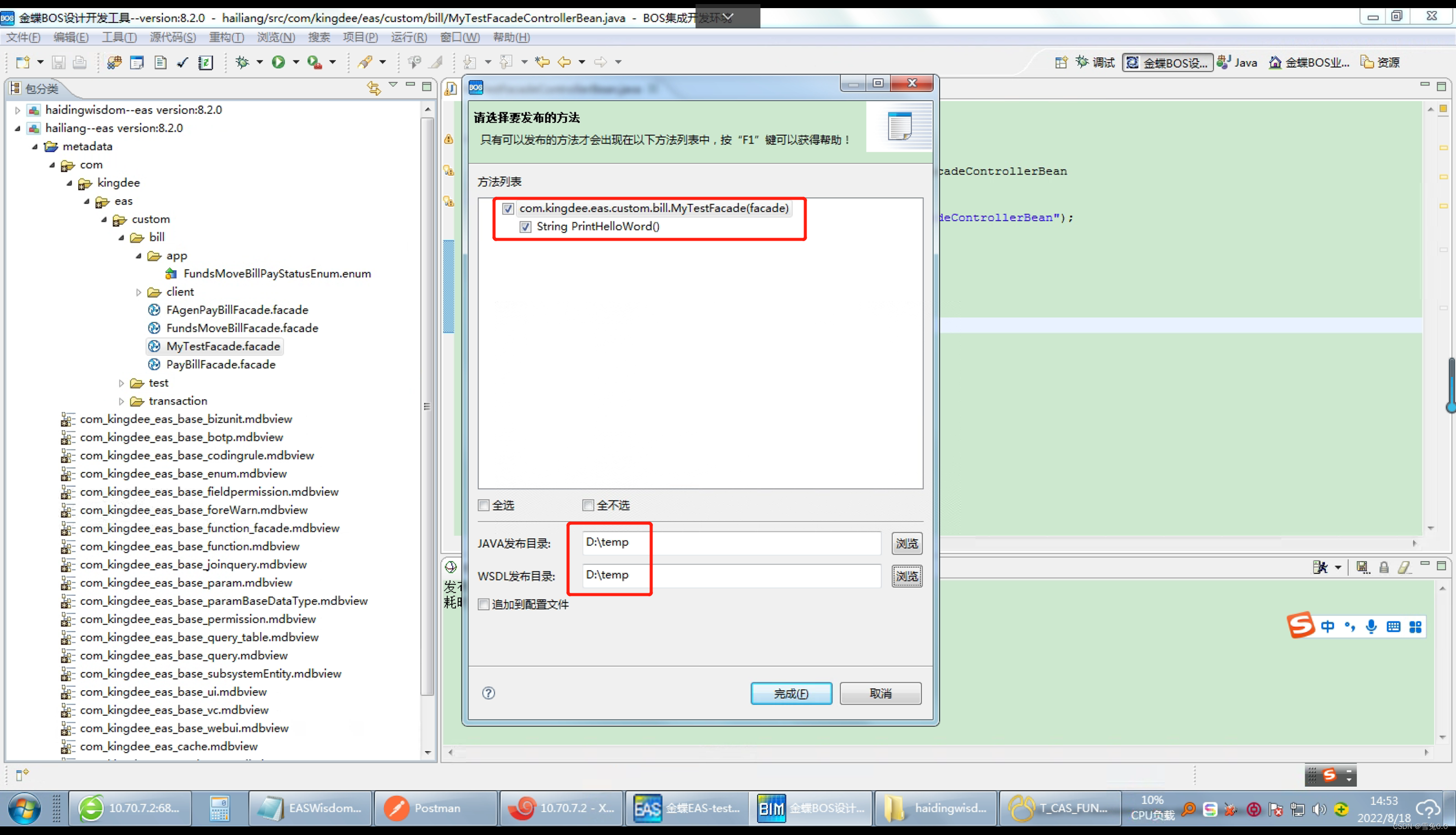
Task: Open the 运行(R) menu
Action: click(x=409, y=36)
